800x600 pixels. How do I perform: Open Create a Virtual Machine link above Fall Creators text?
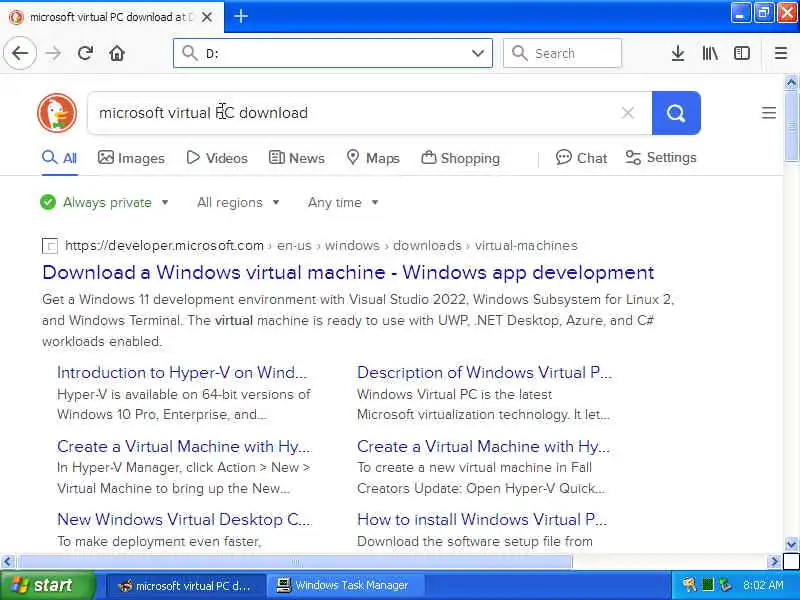(x=484, y=446)
